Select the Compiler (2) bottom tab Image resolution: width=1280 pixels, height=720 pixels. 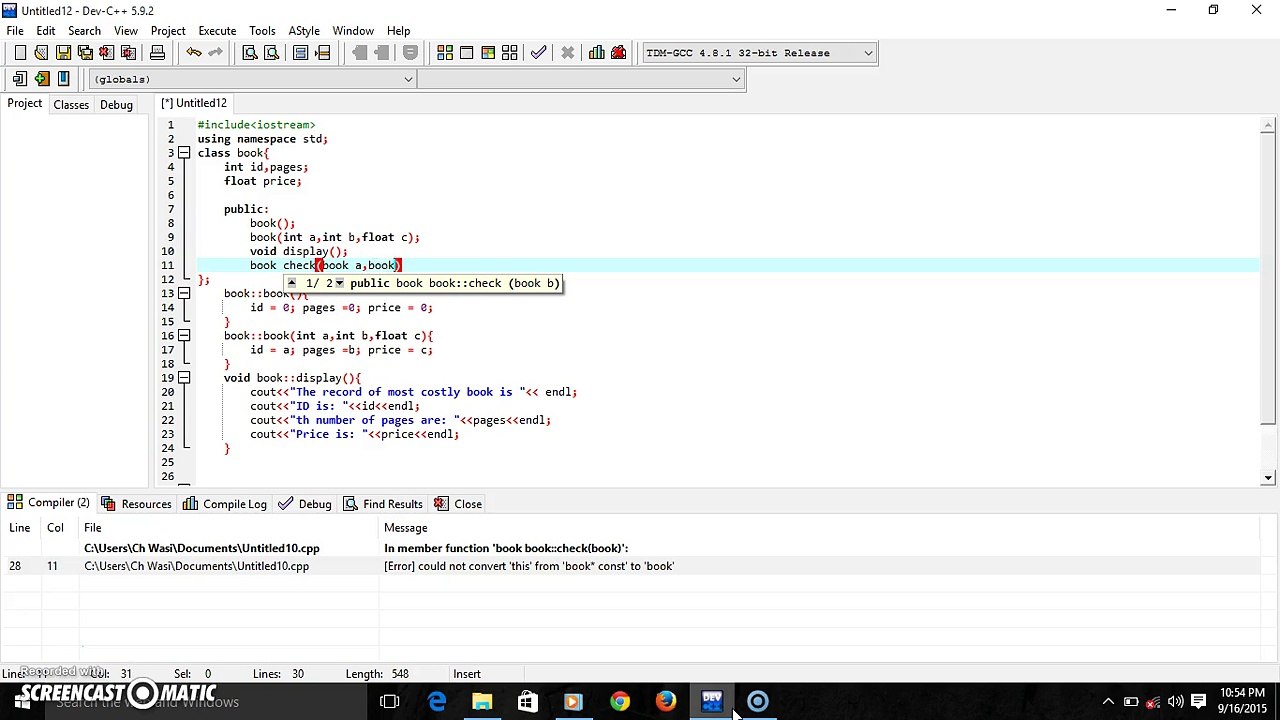click(49, 503)
